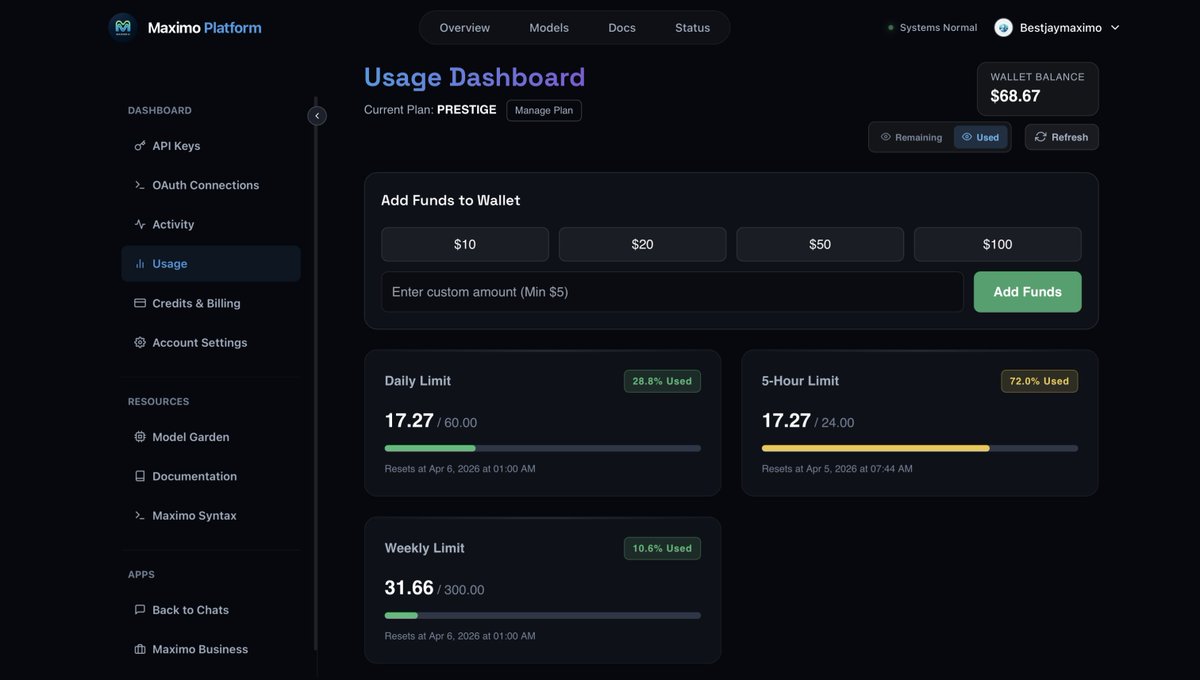This screenshot has height=680, width=1200.
Task: Click the Systems Normal status text
Action: coord(938,28)
